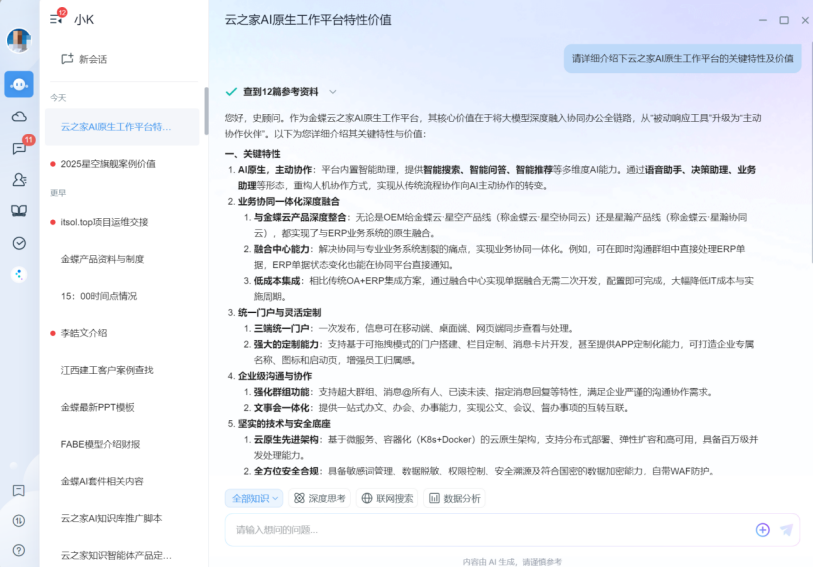
Task: Collapse the conversation list via menu icon
Action: (x=56, y=19)
